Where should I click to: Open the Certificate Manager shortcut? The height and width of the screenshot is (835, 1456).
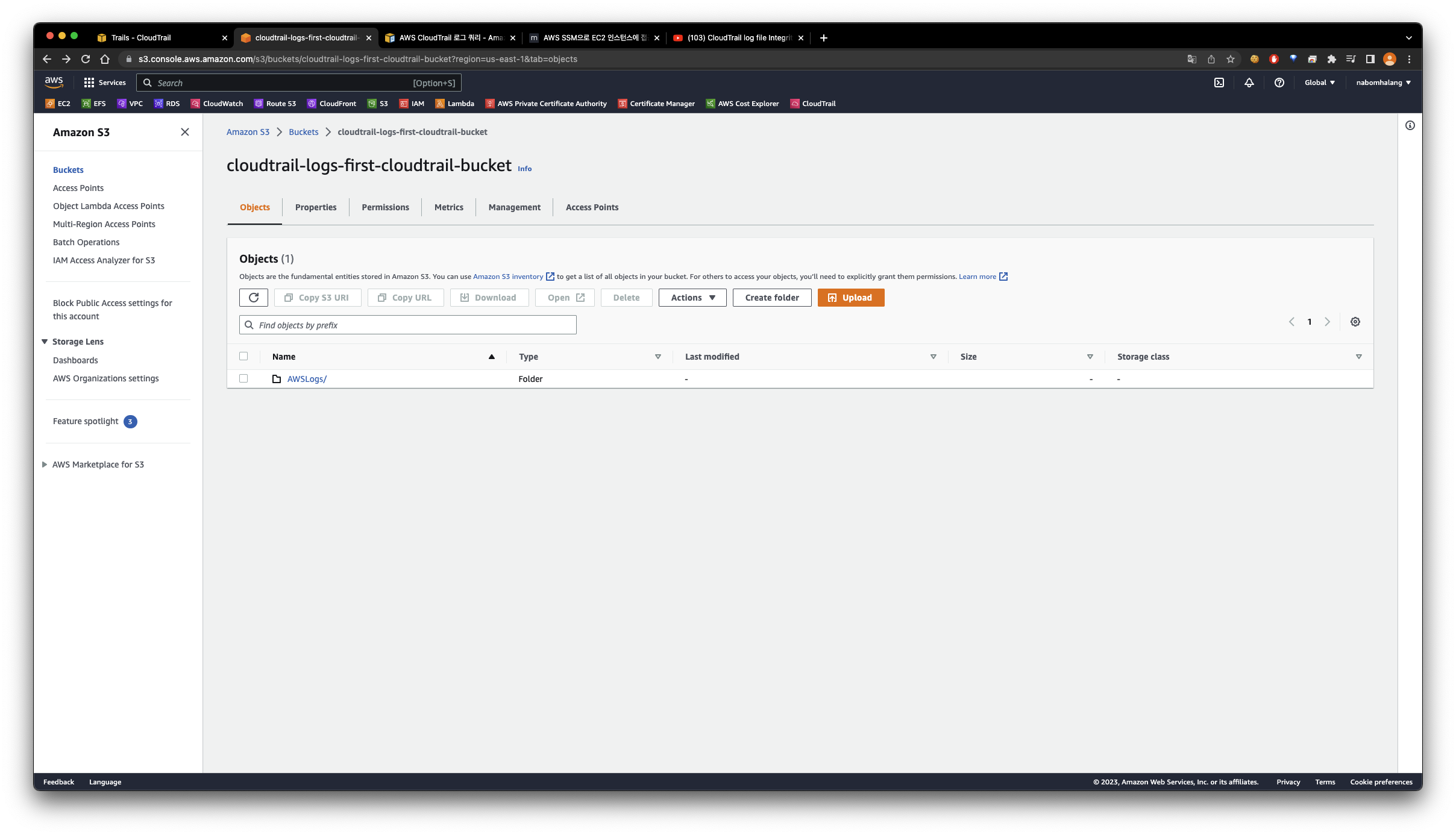[x=656, y=104]
